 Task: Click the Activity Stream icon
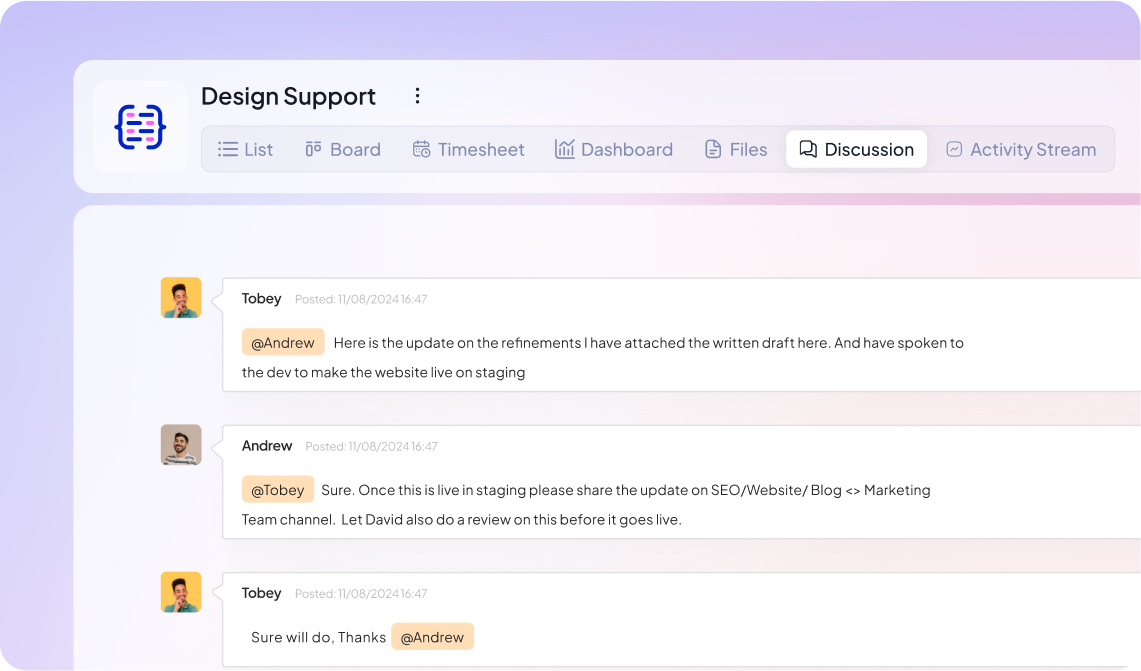pos(954,149)
